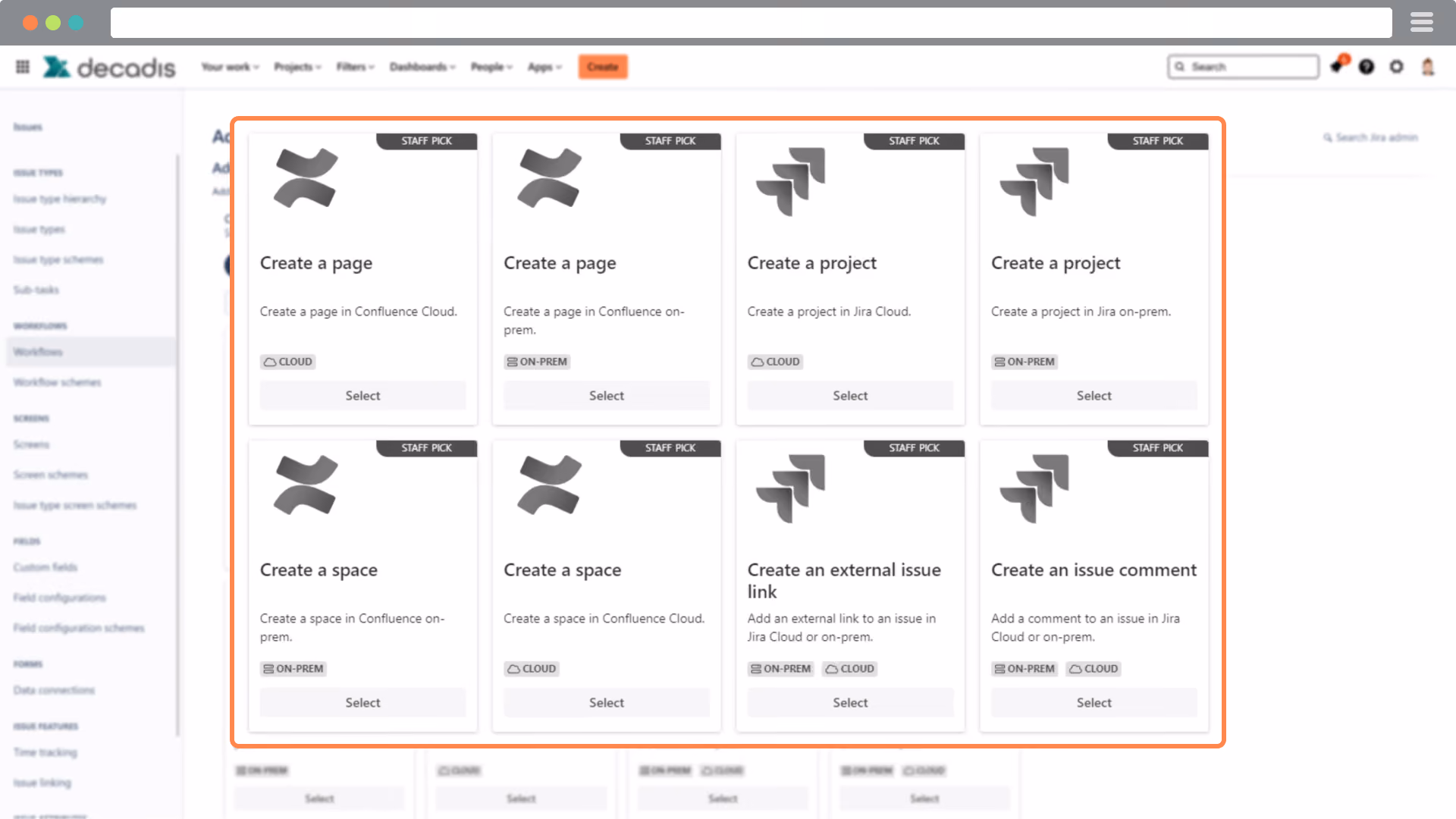Open Issue type hierarchy in sidebar

tap(60, 199)
